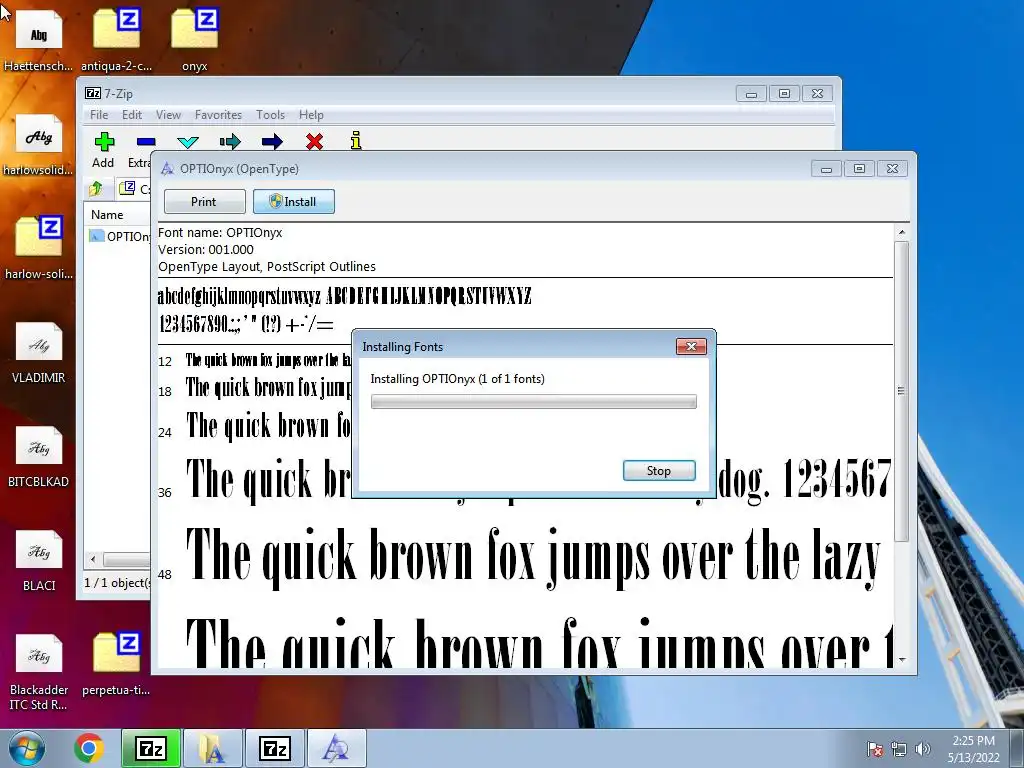Open the Favorites menu in 7-Zip
Viewport: 1024px width, 768px height.
pyautogui.click(x=218, y=115)
